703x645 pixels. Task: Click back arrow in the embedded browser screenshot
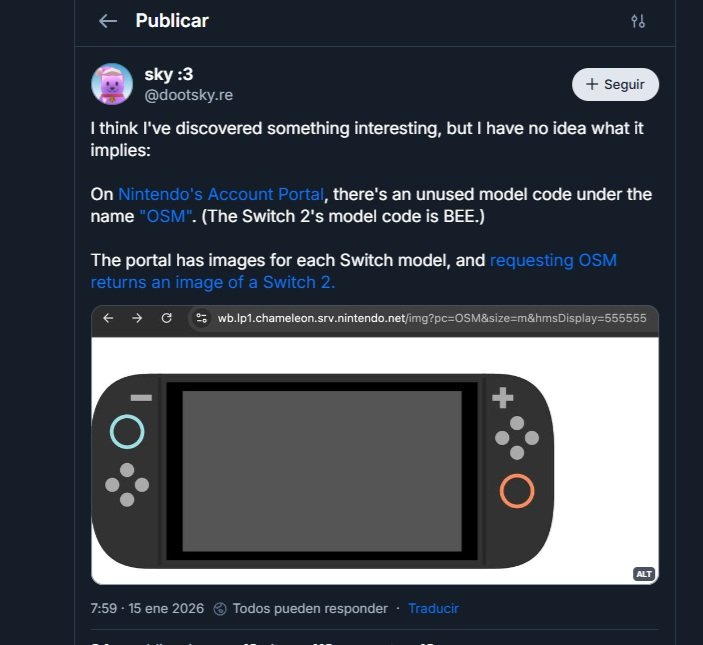point(108,318)
